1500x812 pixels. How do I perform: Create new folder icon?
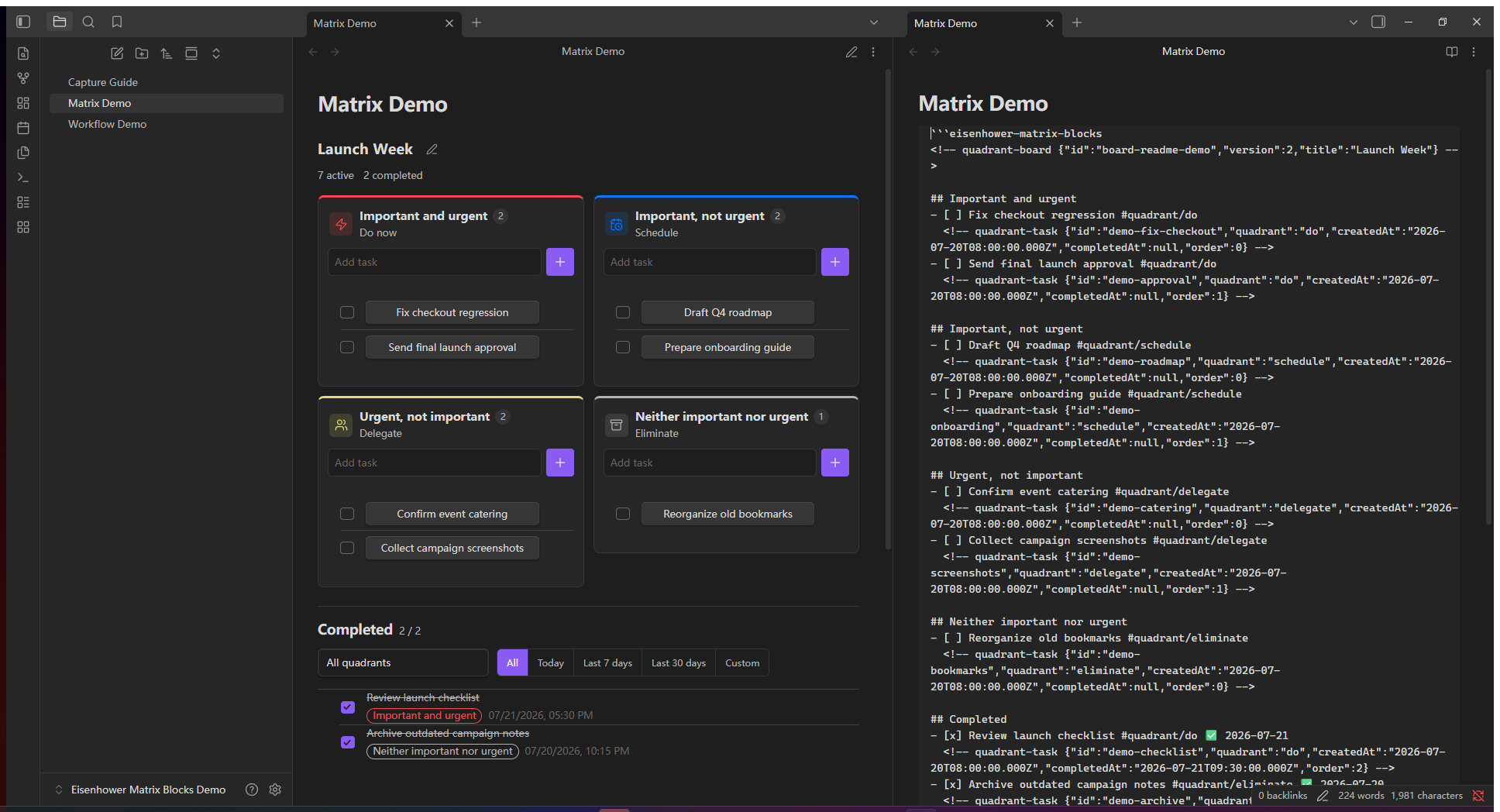click(x=142, y=53)
